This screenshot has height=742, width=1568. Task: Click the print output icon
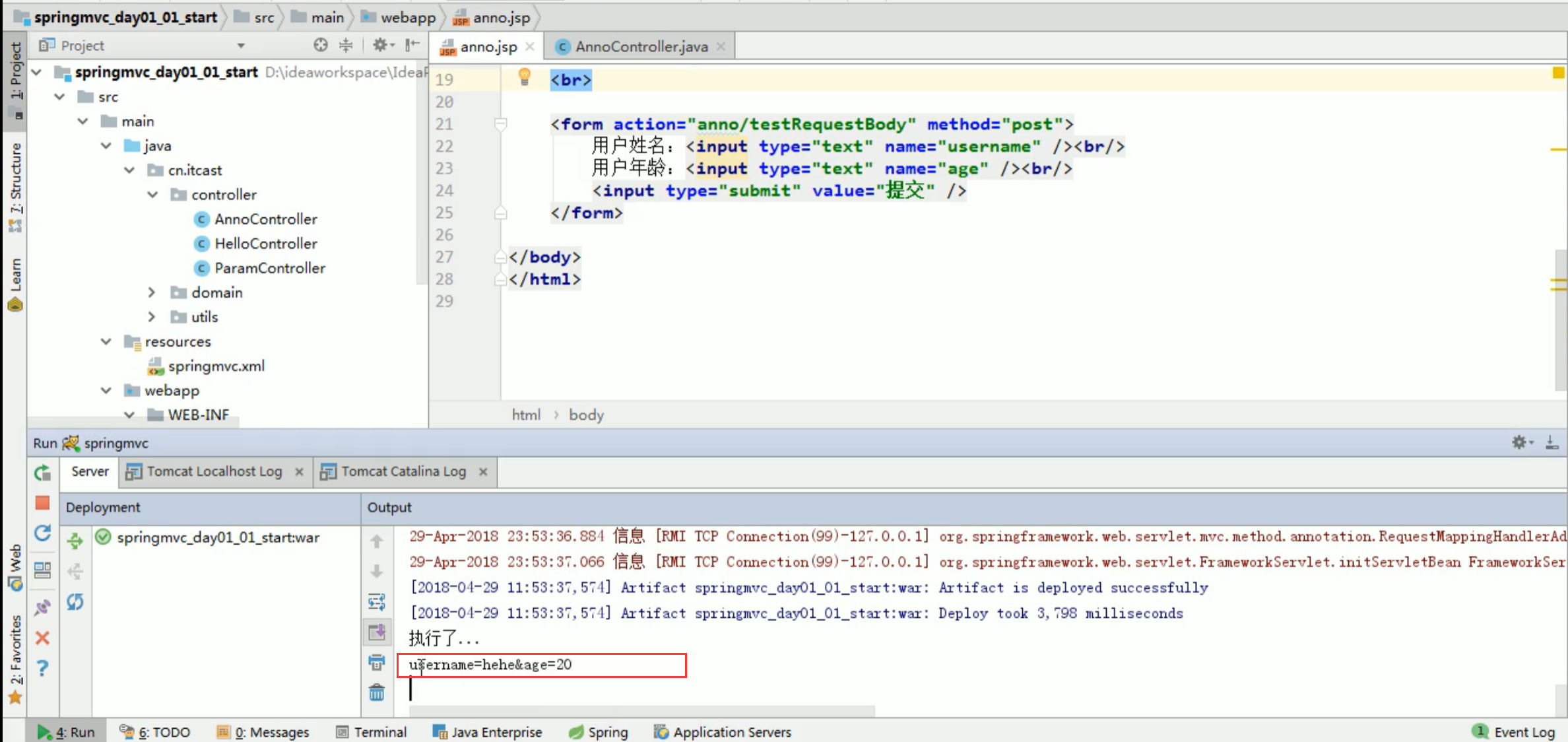tap(377, 662)
